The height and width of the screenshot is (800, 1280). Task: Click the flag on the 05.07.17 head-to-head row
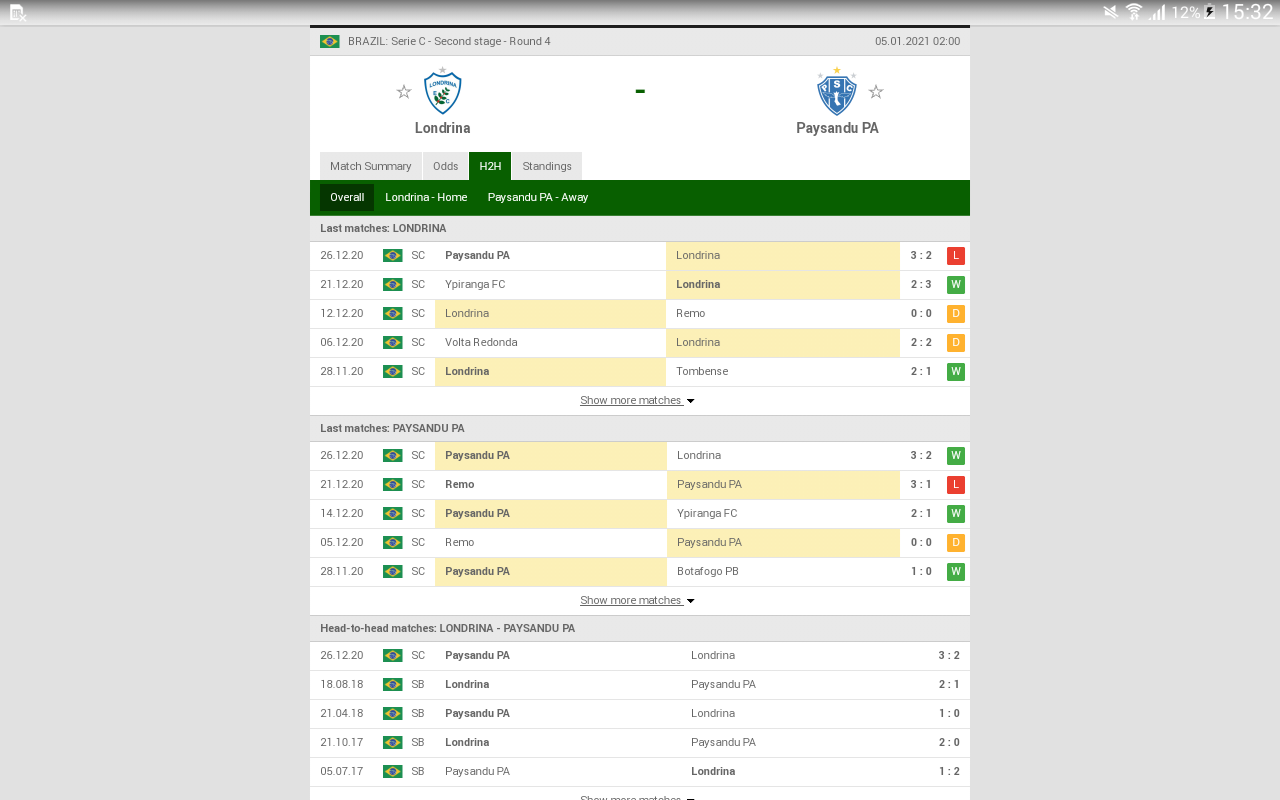(393, 772)
